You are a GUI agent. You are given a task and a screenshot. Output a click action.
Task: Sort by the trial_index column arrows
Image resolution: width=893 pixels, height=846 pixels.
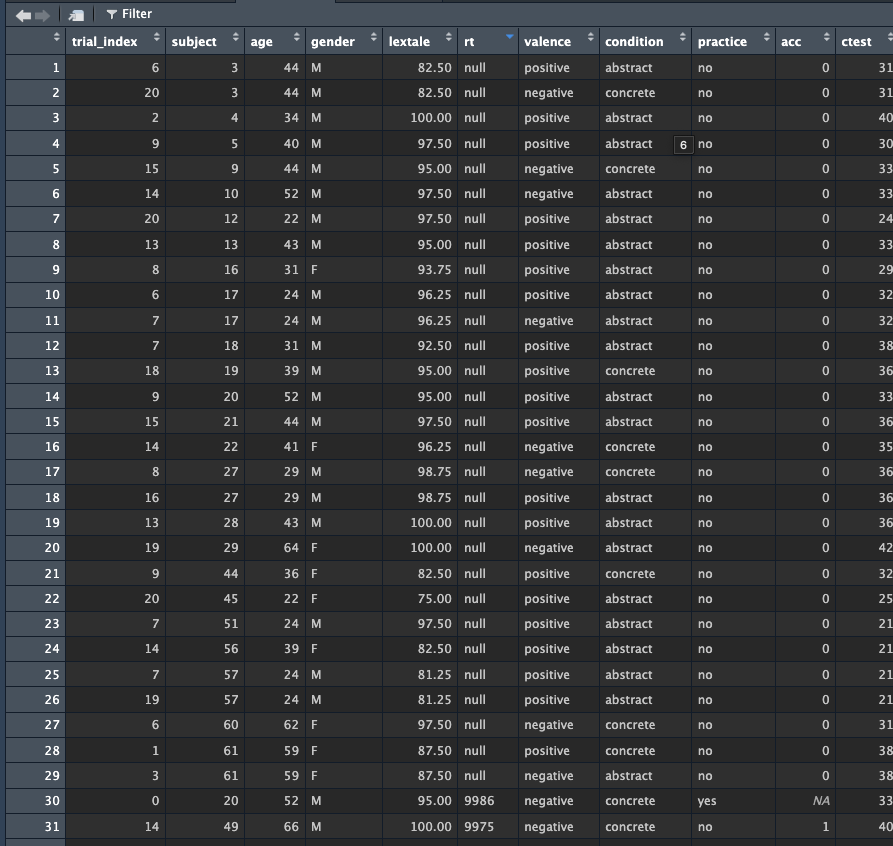[x=157, y=38]
